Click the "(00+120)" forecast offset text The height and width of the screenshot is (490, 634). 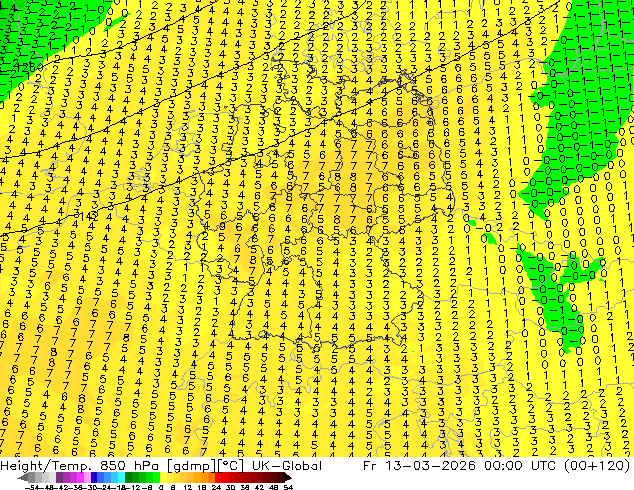tap(599, 466)
